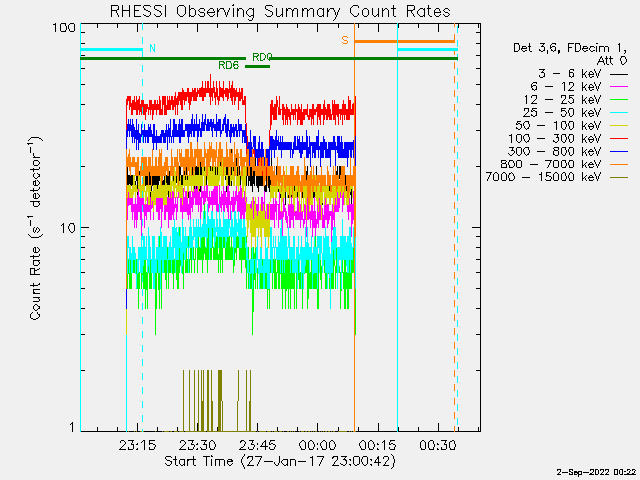Click the olive 7000 - 15000 keV legend line
The image size is (640, 480).
click(619, 178)
